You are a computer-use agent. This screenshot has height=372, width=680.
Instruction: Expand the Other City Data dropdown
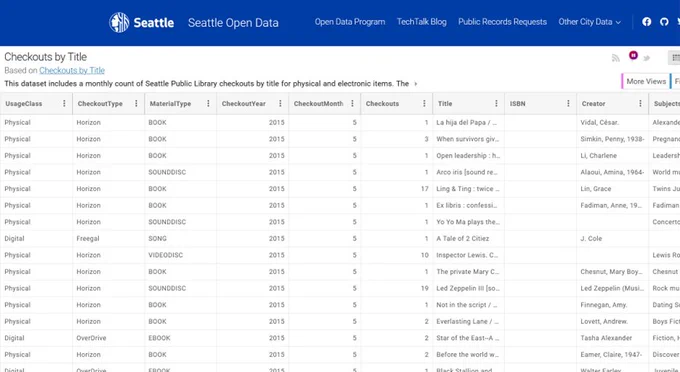[589, 22]
